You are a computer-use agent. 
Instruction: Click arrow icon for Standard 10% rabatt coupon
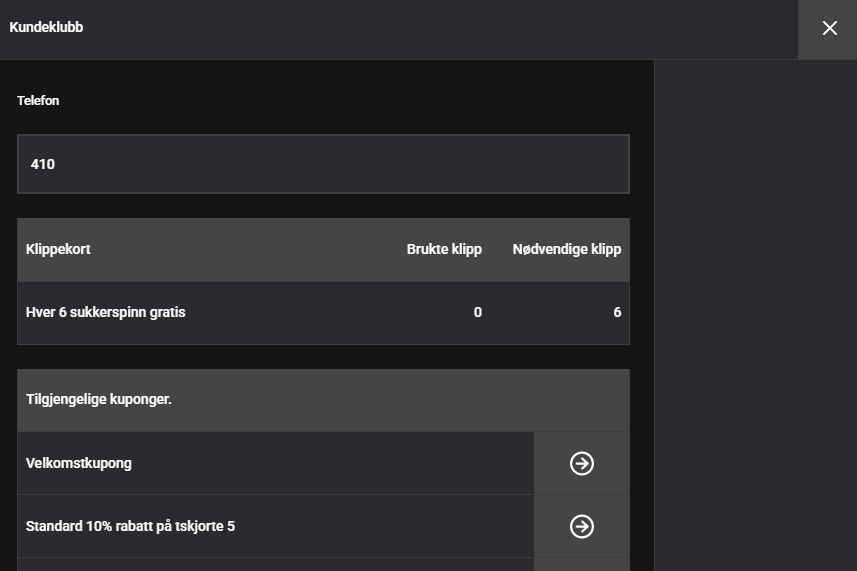582,526
